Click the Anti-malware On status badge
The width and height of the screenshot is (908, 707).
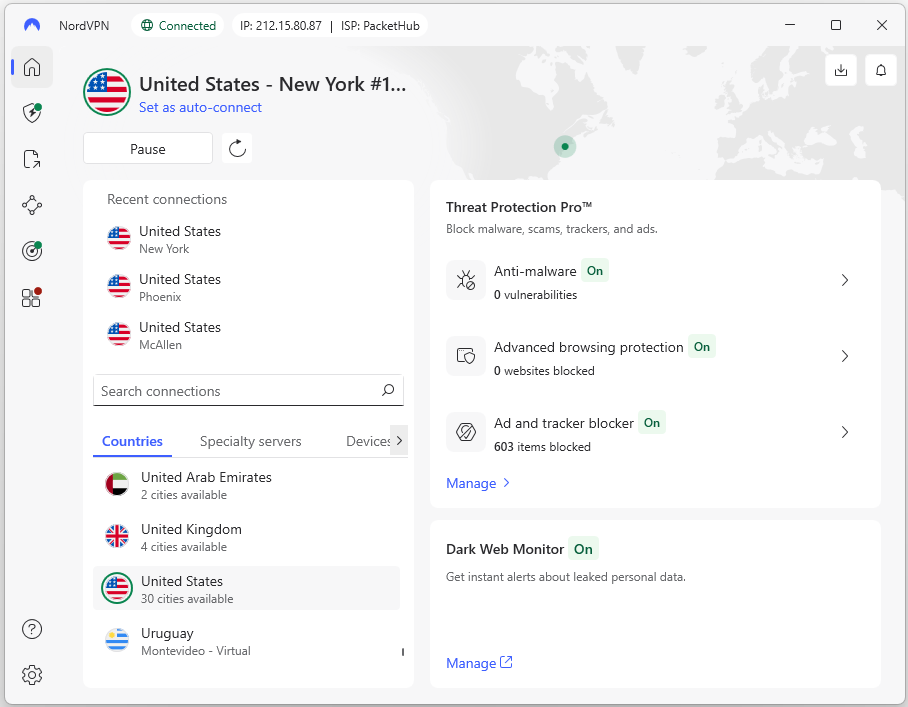pyautogui.click(x=595, y=270)
